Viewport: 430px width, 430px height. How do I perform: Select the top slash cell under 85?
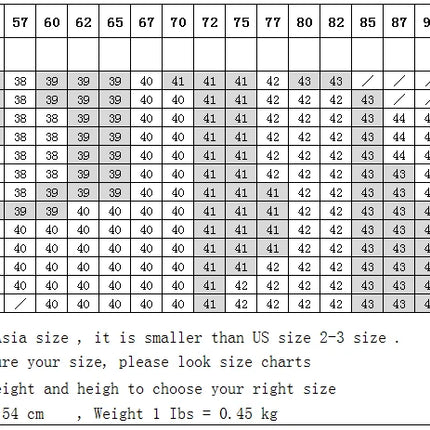367,81
